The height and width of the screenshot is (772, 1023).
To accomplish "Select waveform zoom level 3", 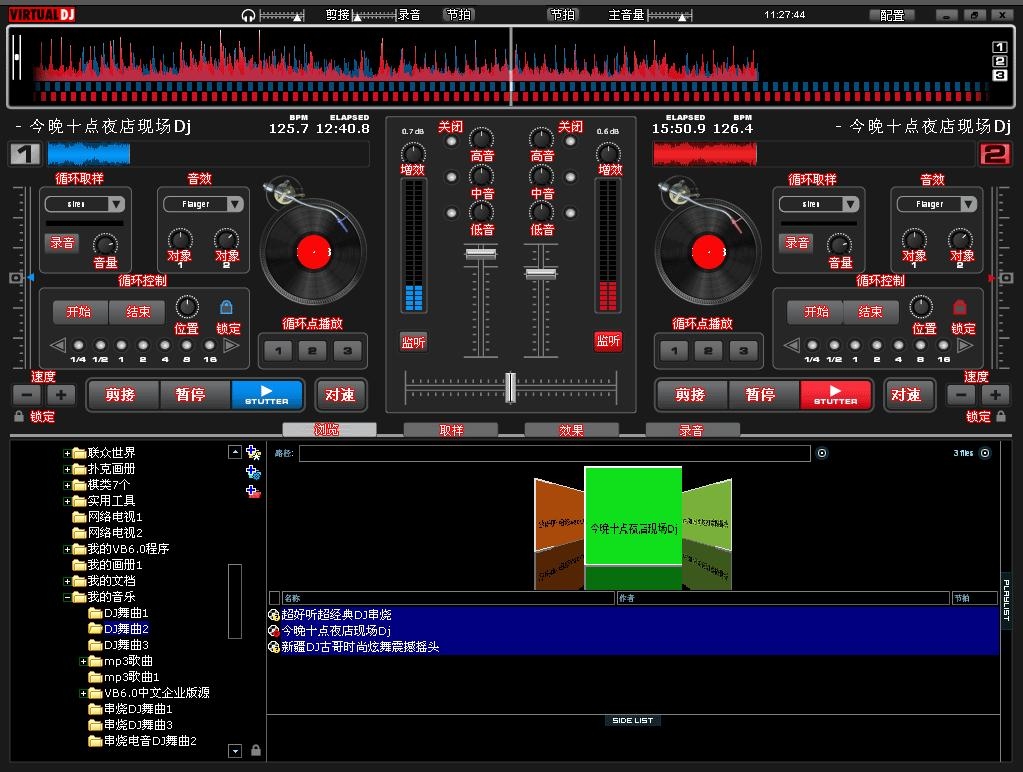I will pos(999,76).
